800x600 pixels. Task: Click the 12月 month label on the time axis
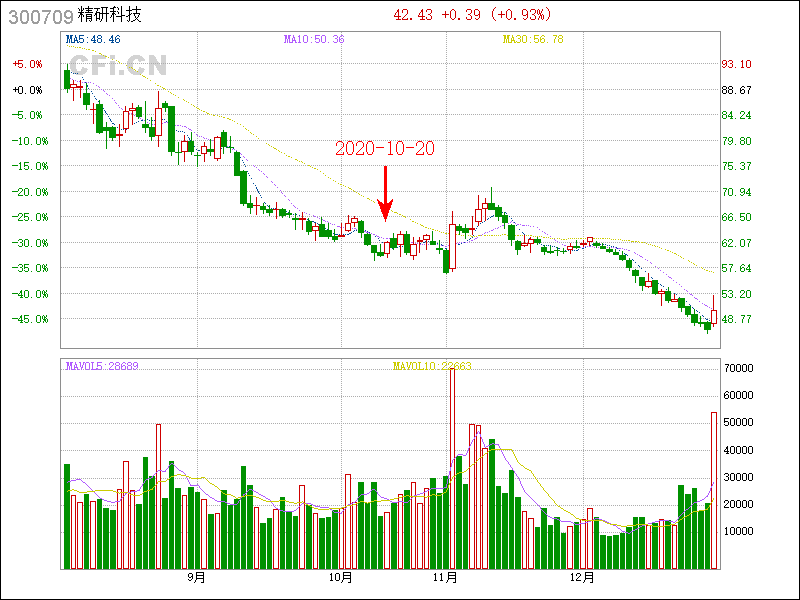click(x=582, y=577)
